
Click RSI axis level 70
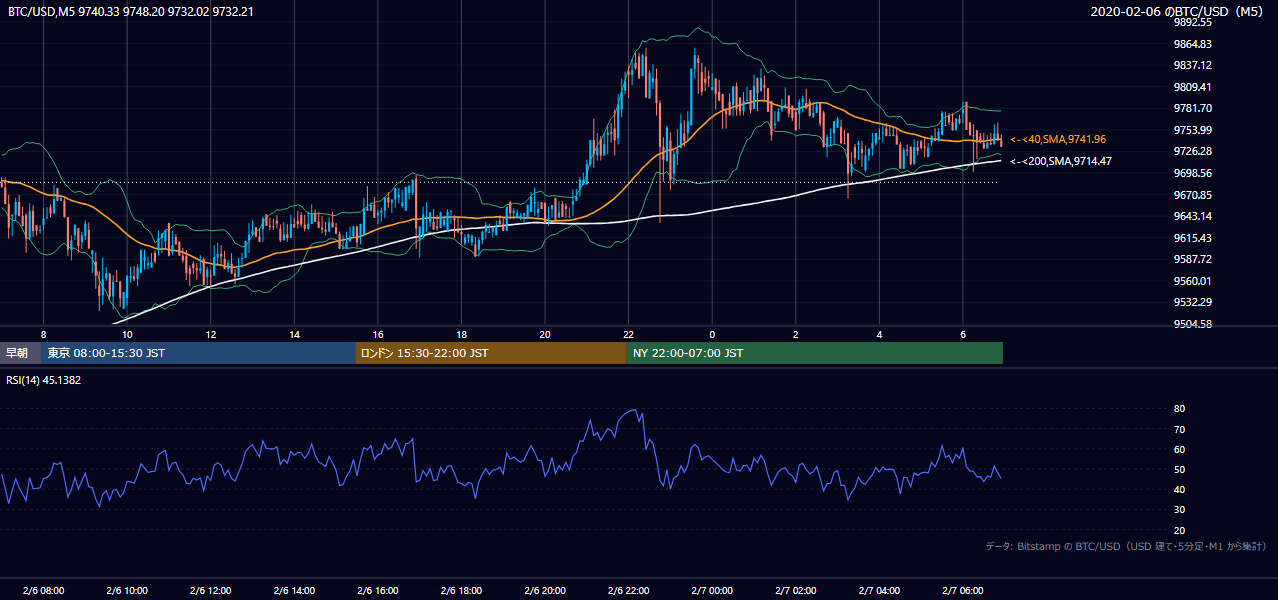click(x=1179, y=429)
